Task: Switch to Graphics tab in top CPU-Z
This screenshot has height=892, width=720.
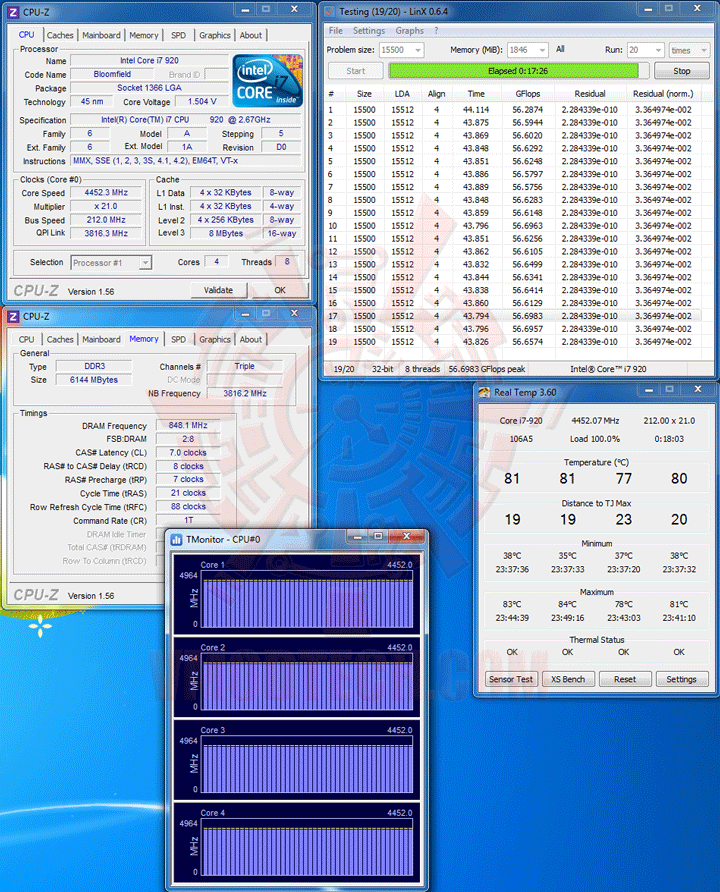Action: pos(215,35)
